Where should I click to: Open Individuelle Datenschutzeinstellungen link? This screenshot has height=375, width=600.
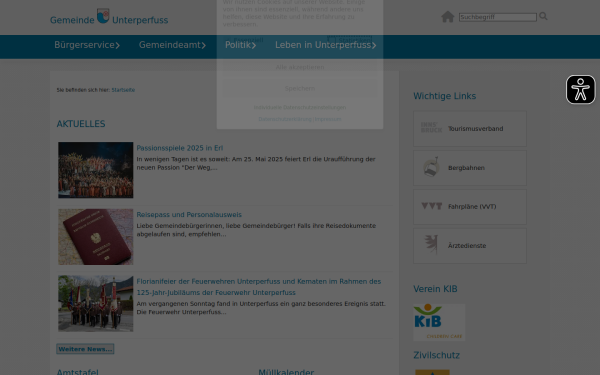click(300, 108)
